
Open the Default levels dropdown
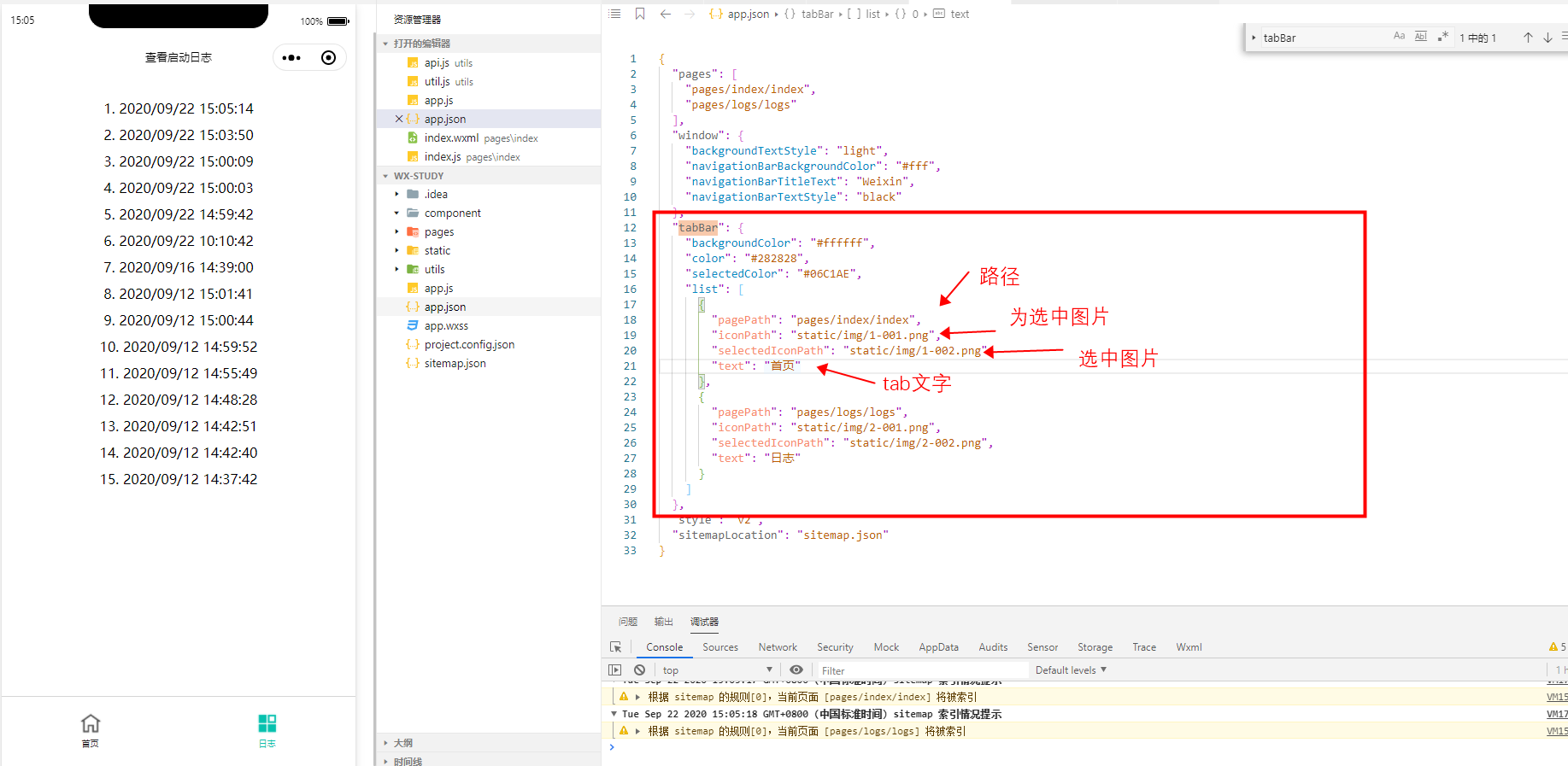pyautogui.click(x=1071, y=670)
